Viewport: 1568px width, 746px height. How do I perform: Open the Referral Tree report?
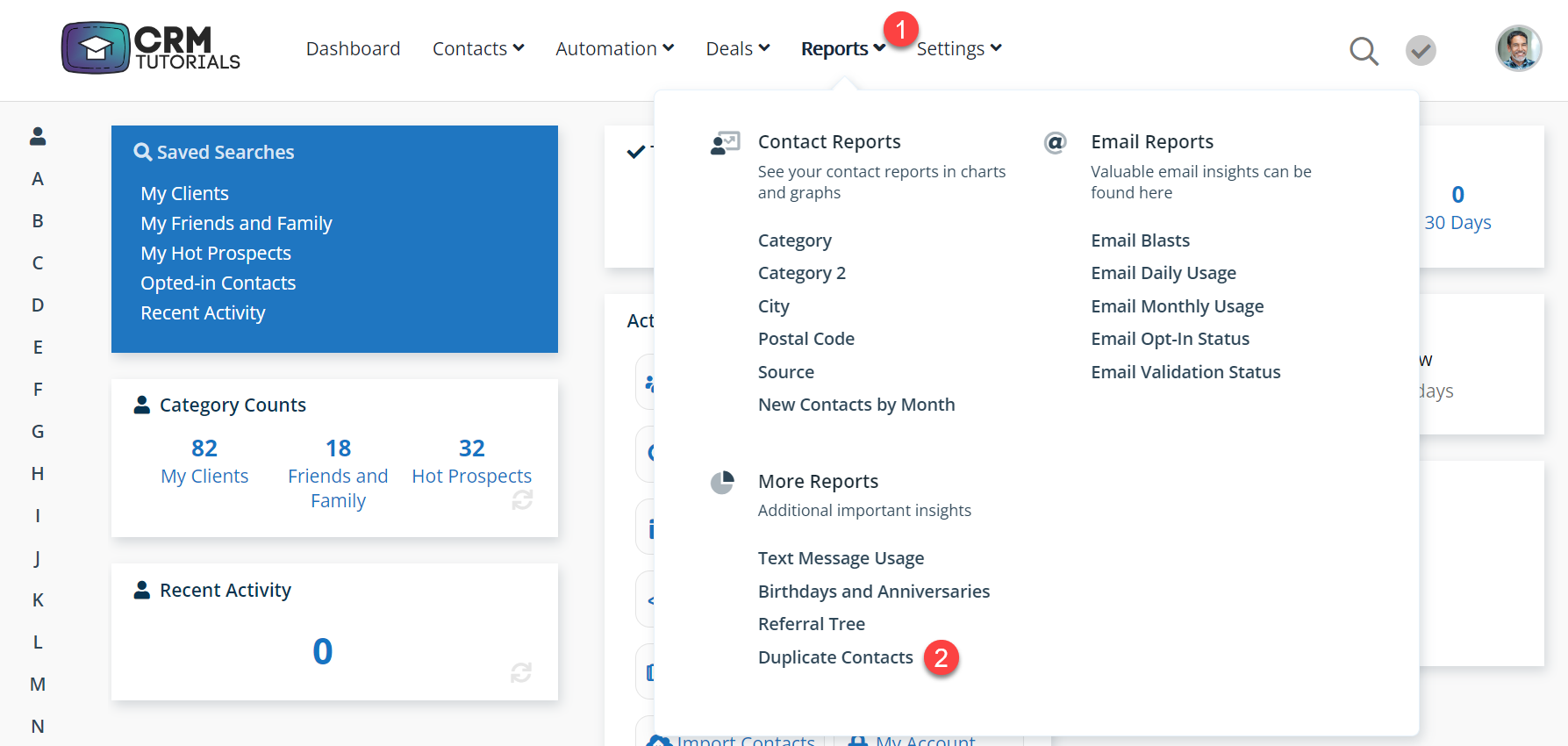(x=812, y=624)
